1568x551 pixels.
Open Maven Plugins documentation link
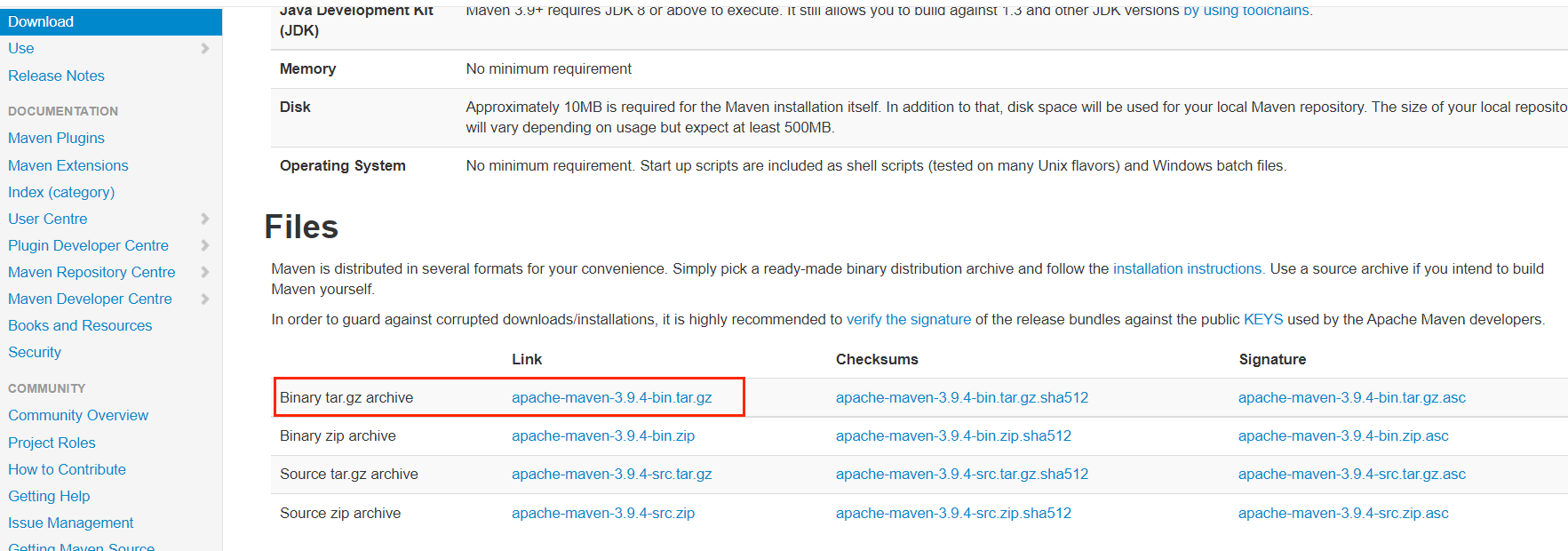pyautogui.click(x=56, y=138)
